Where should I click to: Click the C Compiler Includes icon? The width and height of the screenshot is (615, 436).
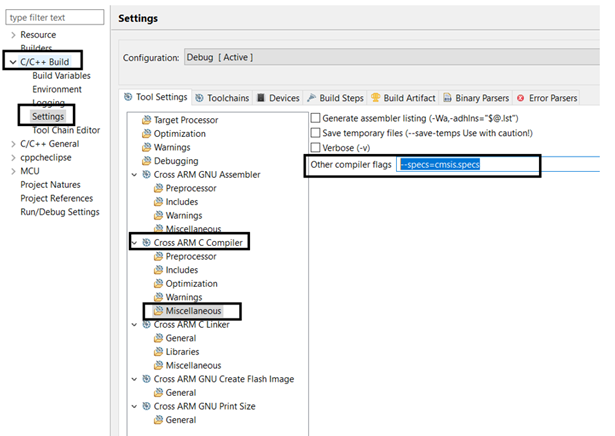point(158,270)
